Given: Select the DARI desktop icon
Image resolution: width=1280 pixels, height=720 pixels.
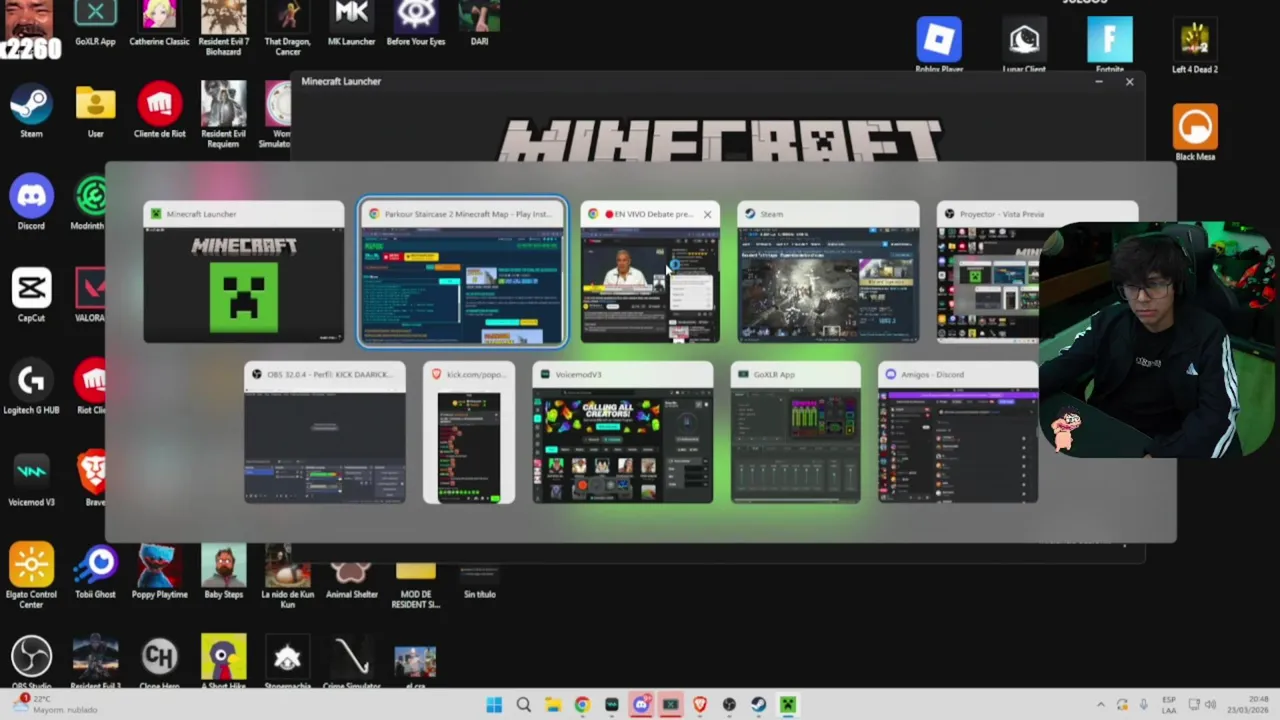Looking at the screenshot, I should (479, 24).
